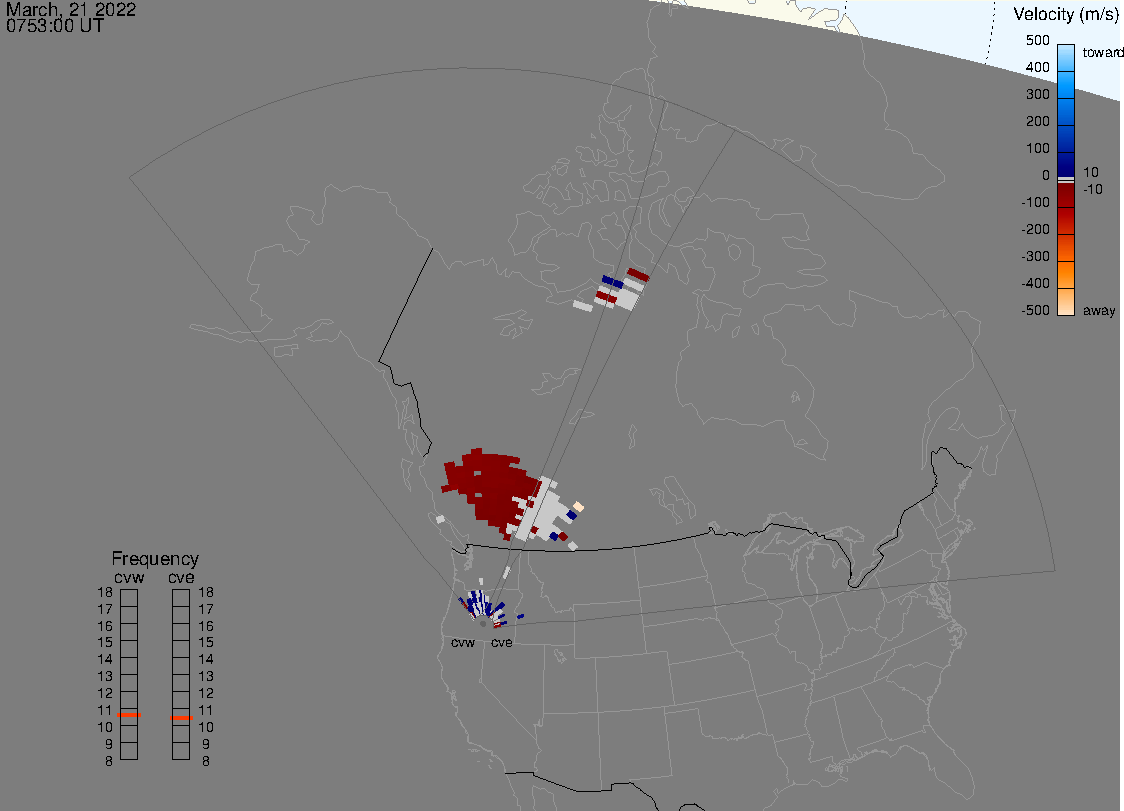Click the -10 threshold label

[1092, 189]
